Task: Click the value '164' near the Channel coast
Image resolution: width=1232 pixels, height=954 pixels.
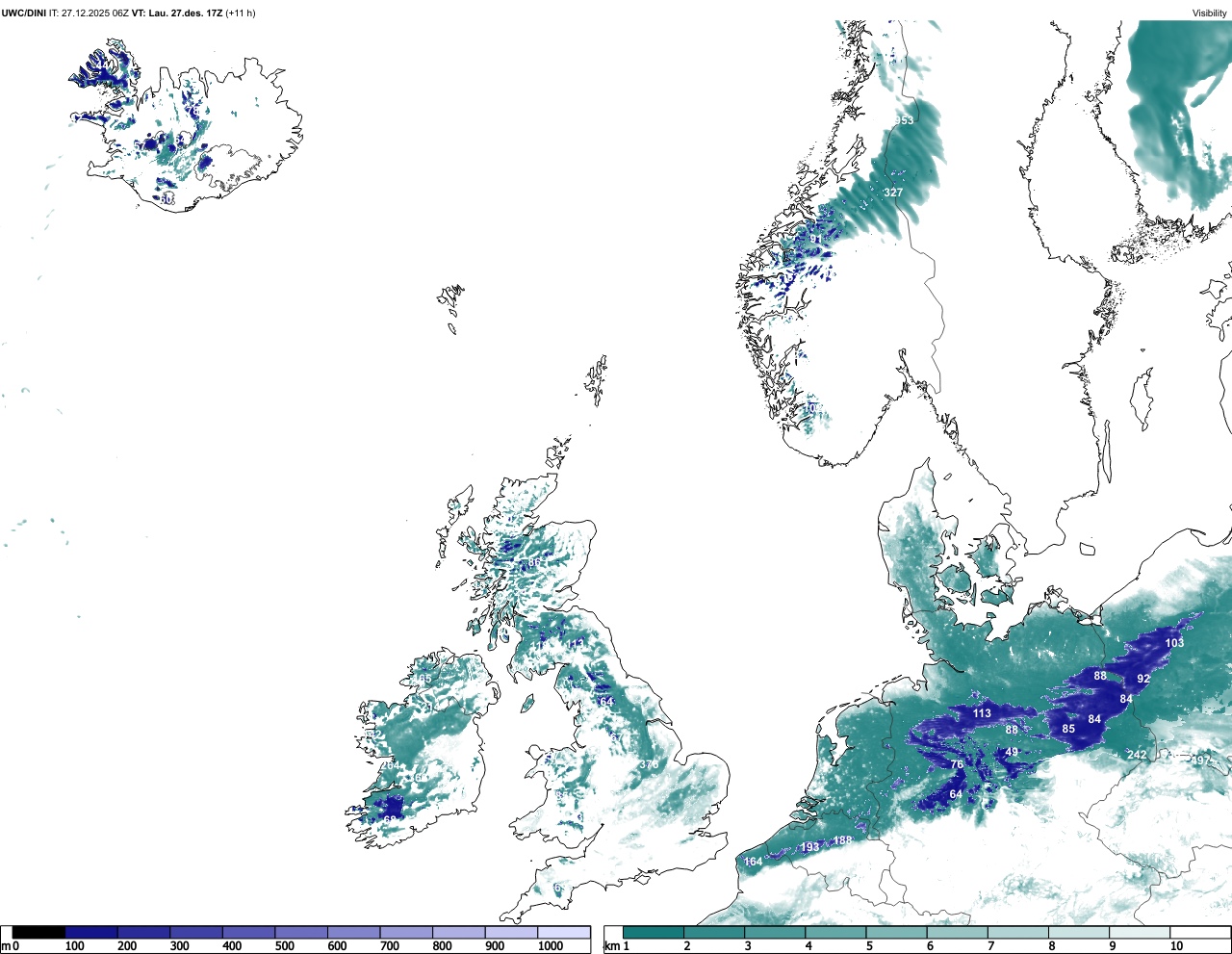Action: pyautogui.click(x=753, y=862)
